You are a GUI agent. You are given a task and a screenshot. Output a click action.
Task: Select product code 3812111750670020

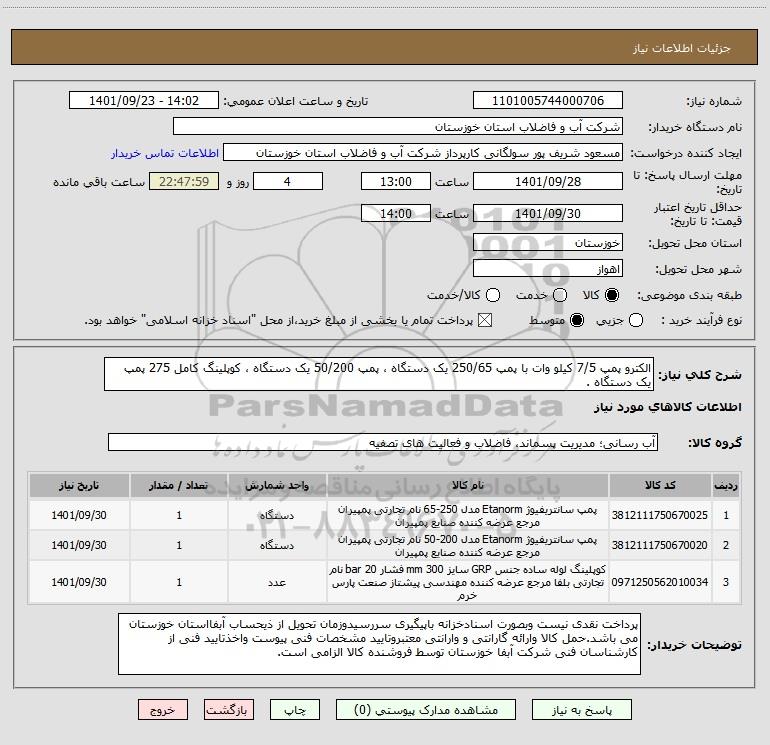click(x=660, y=545)
